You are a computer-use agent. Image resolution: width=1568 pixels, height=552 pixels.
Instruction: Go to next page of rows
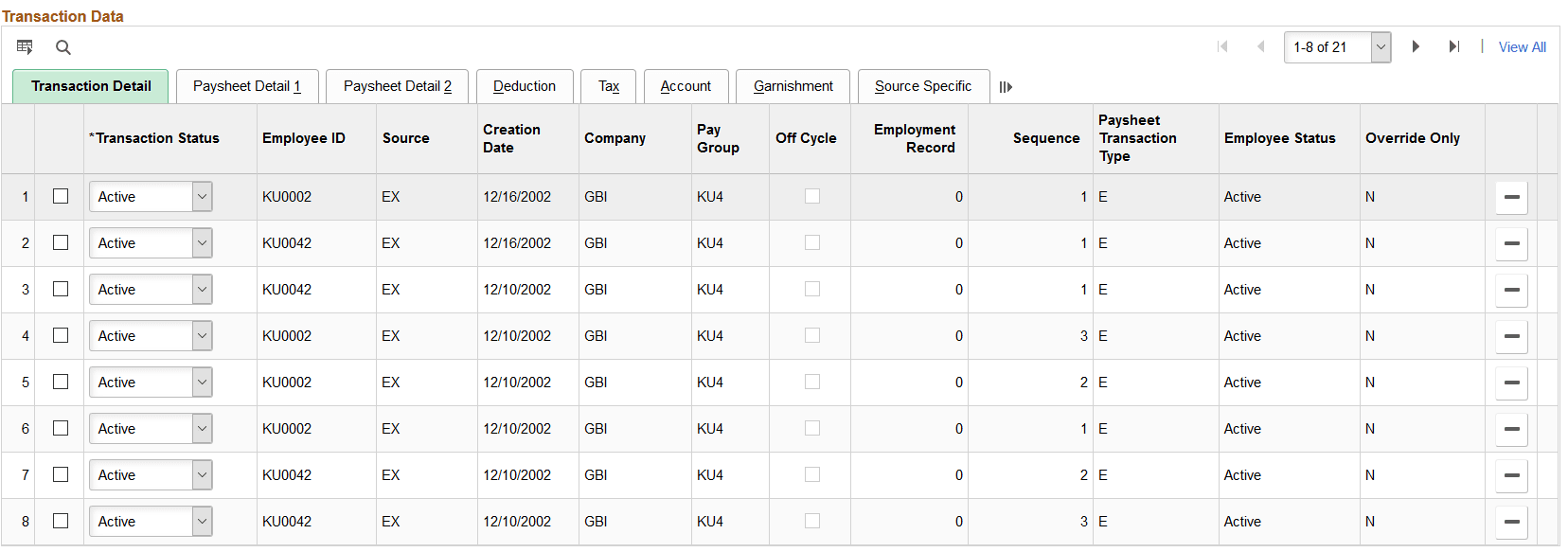point(1416,46)
